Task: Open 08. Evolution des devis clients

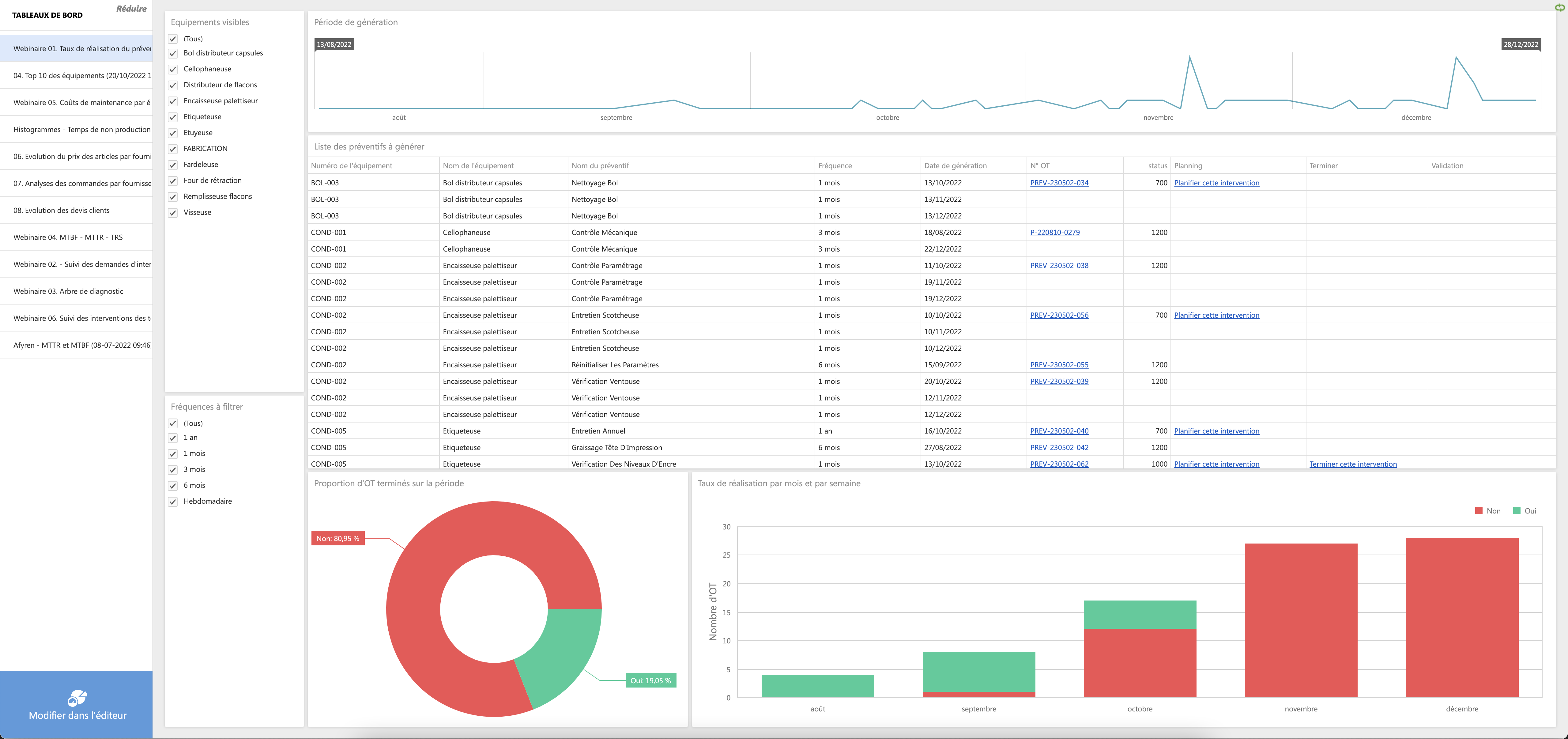Action: tap(76, 210)
